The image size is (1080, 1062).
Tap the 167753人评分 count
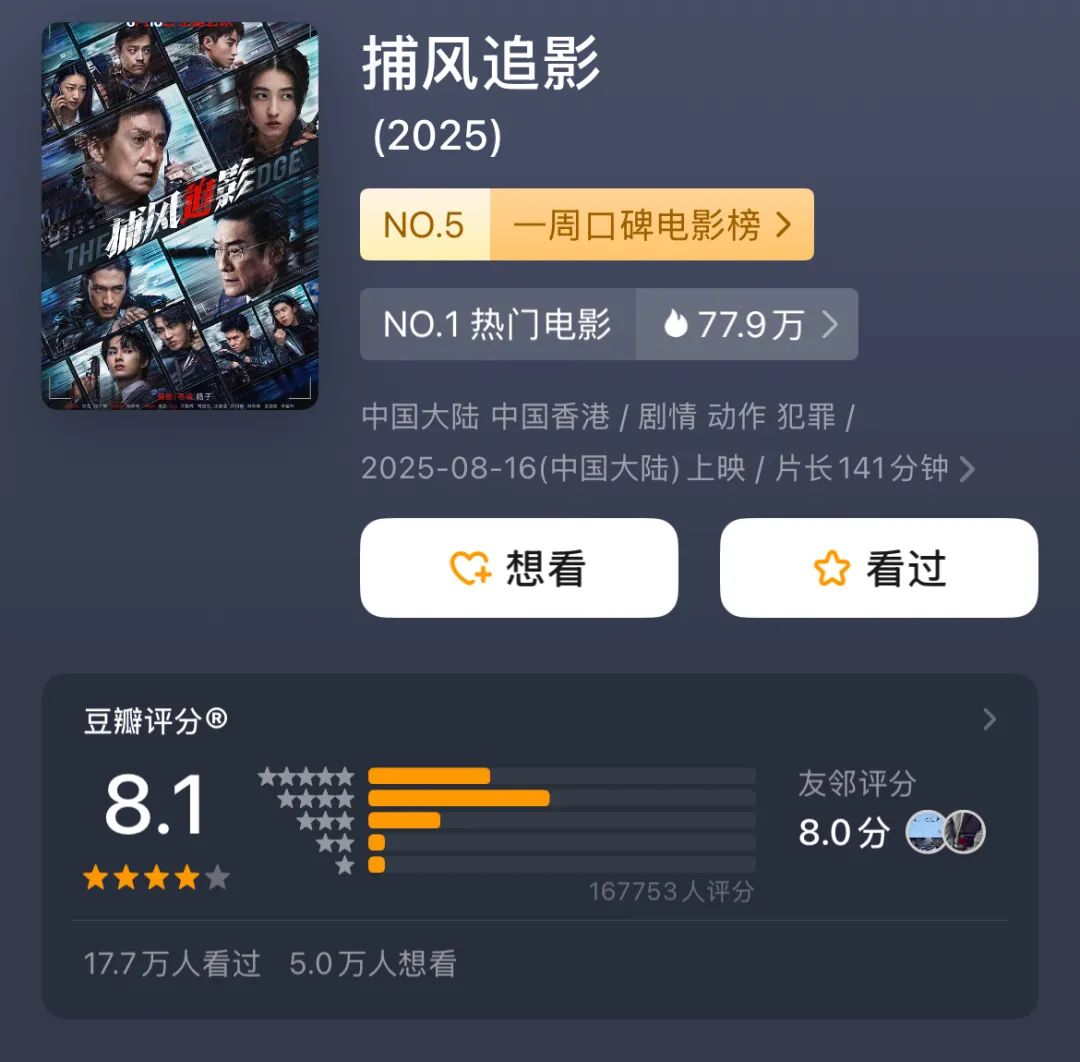tap(671, 891)
